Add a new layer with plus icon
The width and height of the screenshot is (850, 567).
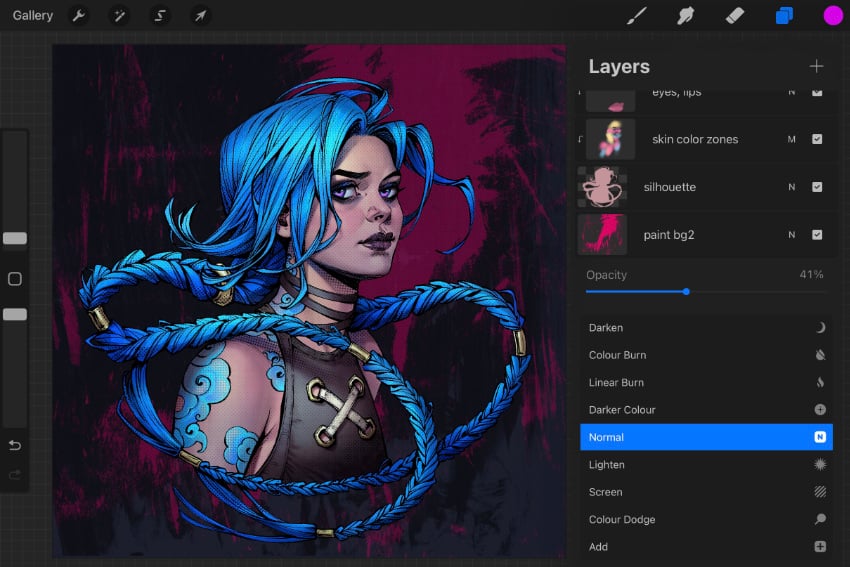(x=816, y=66)
